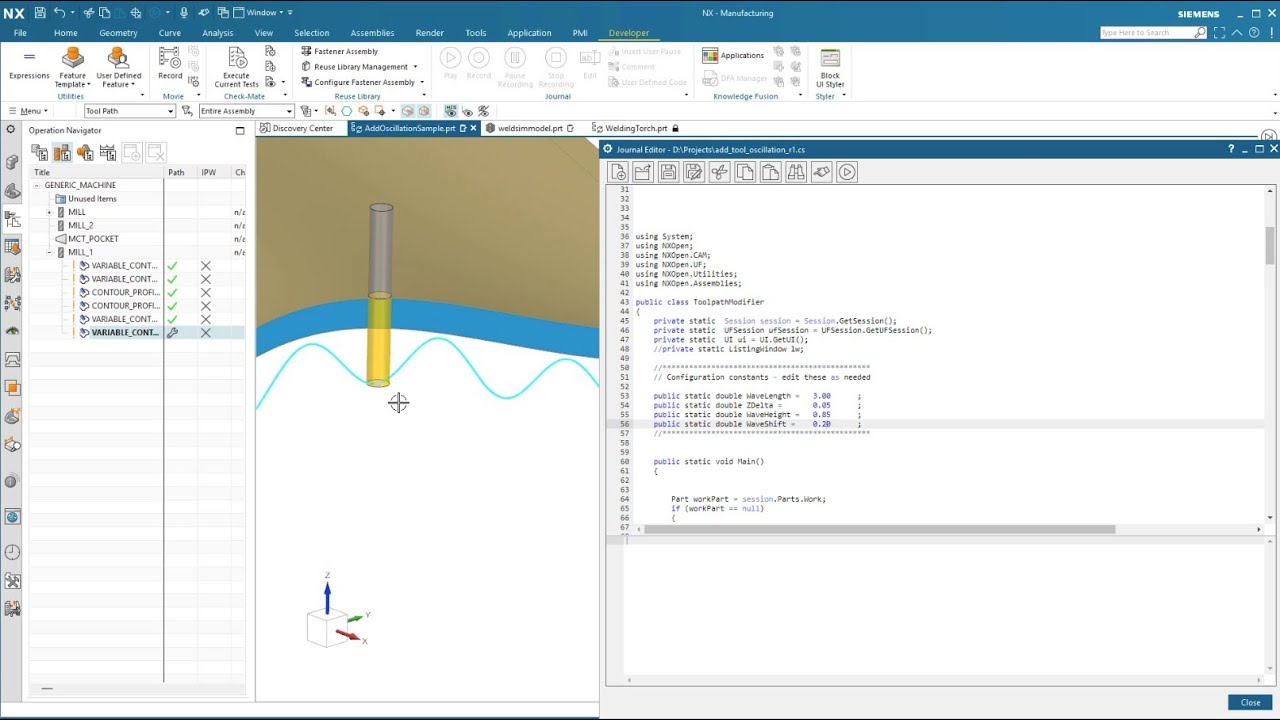The width and height of the screenshot is (1280, 720).
Task: Switch to weldsimmodel.prt document tab
Action: point(529,128)
